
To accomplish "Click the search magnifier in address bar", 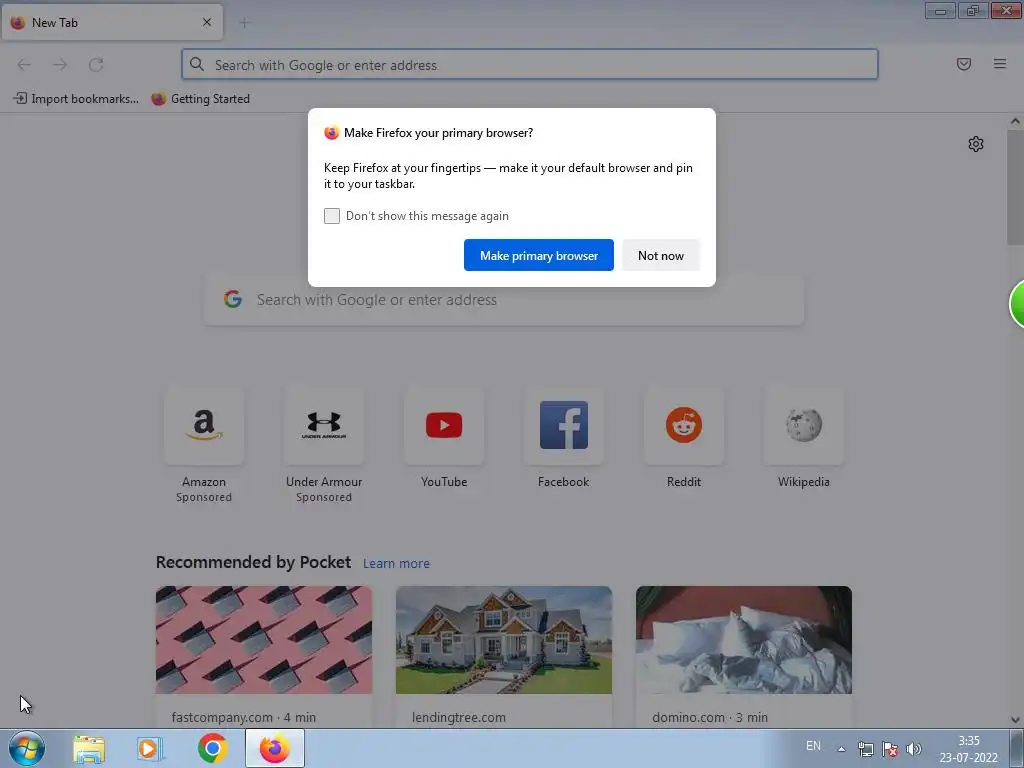I will [197, 64].
